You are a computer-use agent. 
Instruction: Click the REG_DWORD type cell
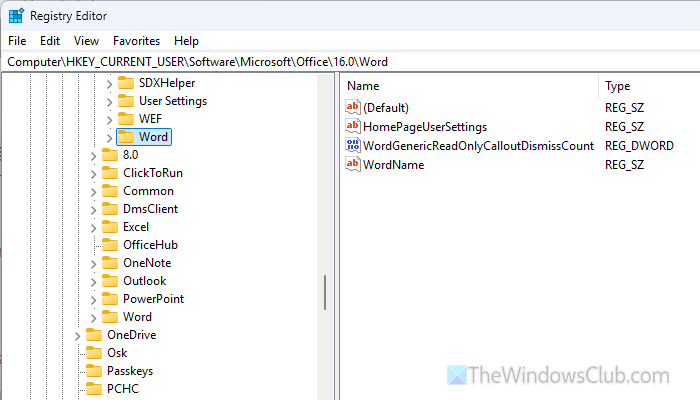click(x=639, y=146)
